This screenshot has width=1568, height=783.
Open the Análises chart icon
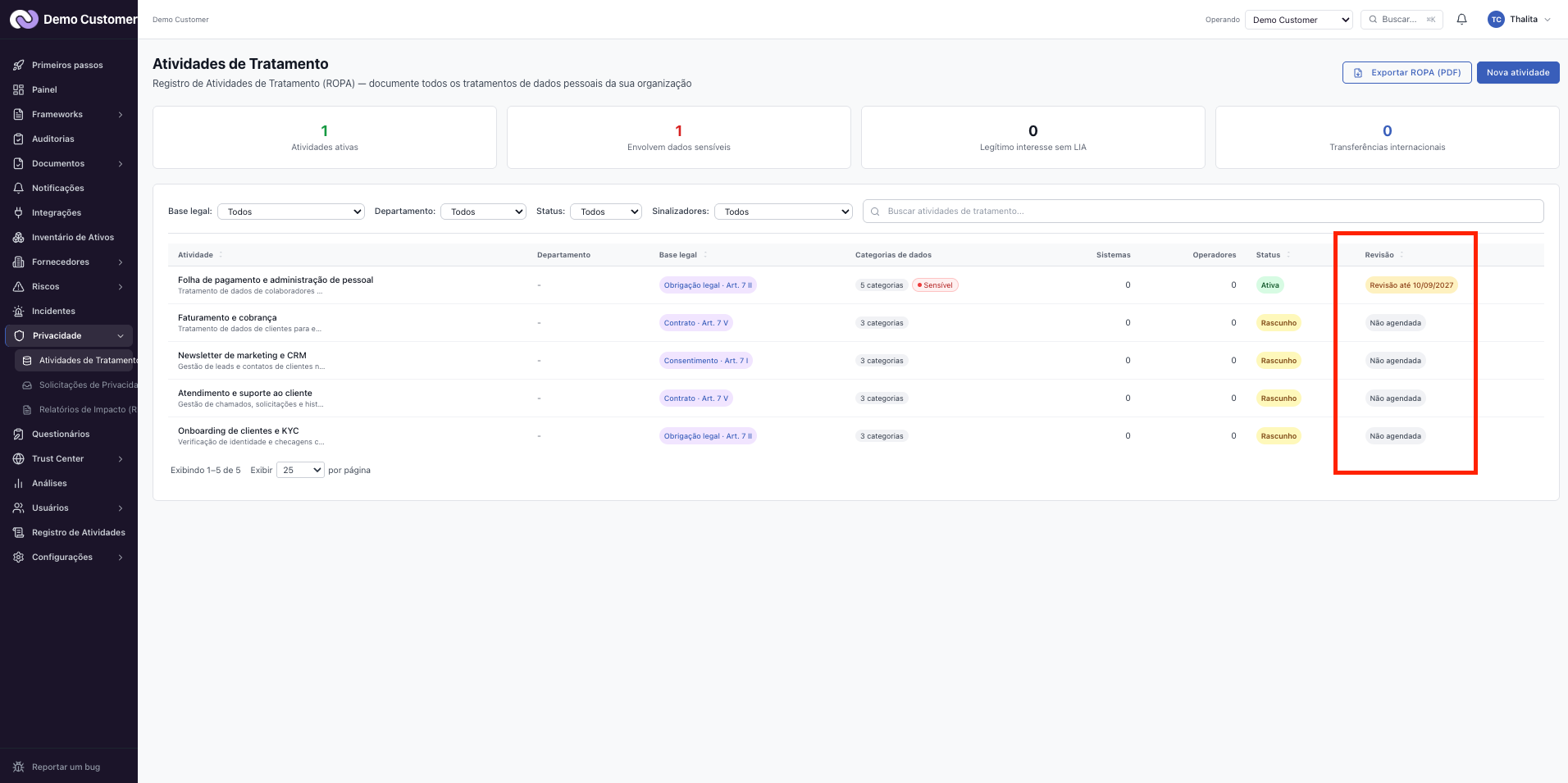pos(18,483)
